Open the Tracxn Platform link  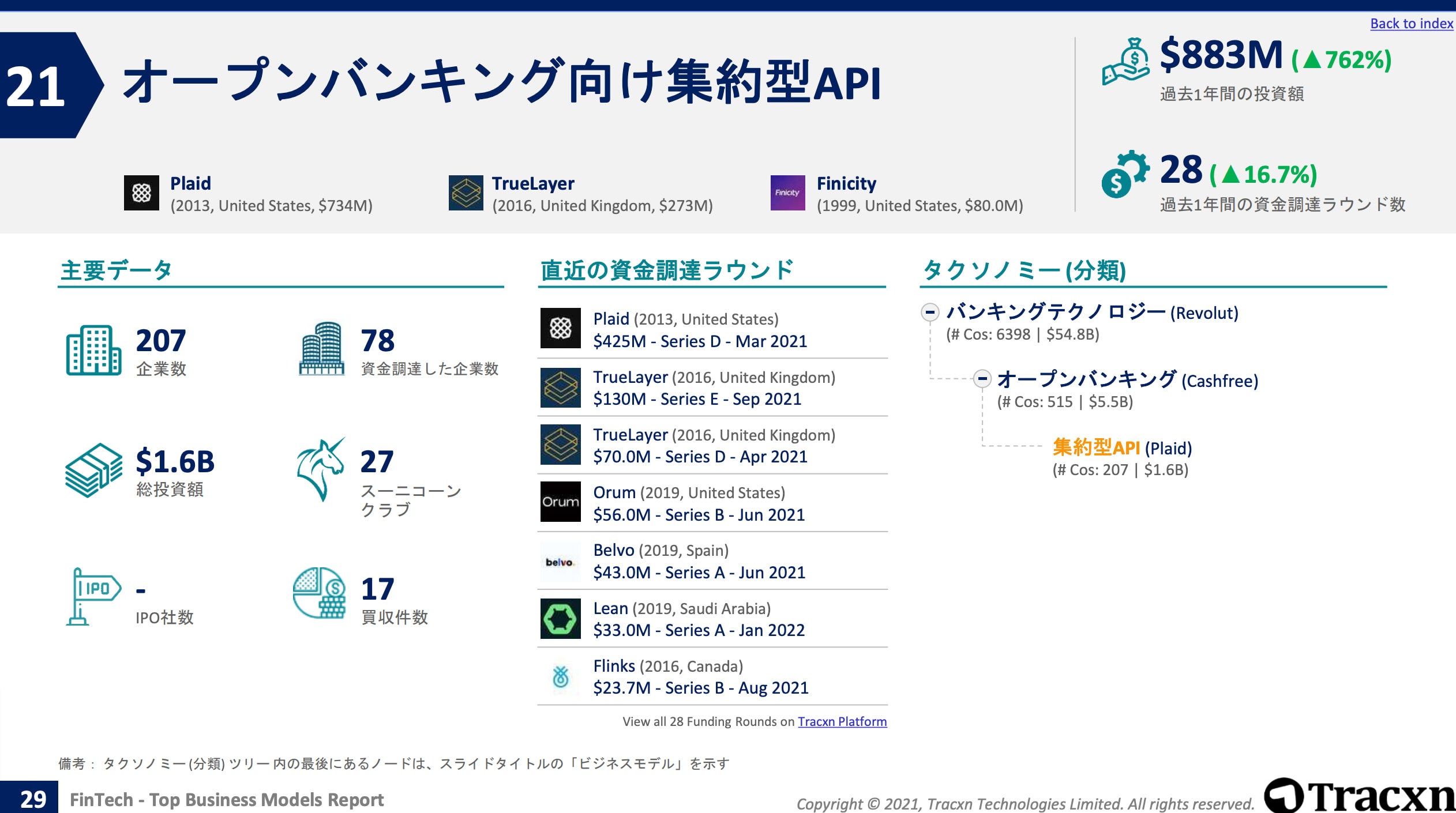click(x=842, y=721)
